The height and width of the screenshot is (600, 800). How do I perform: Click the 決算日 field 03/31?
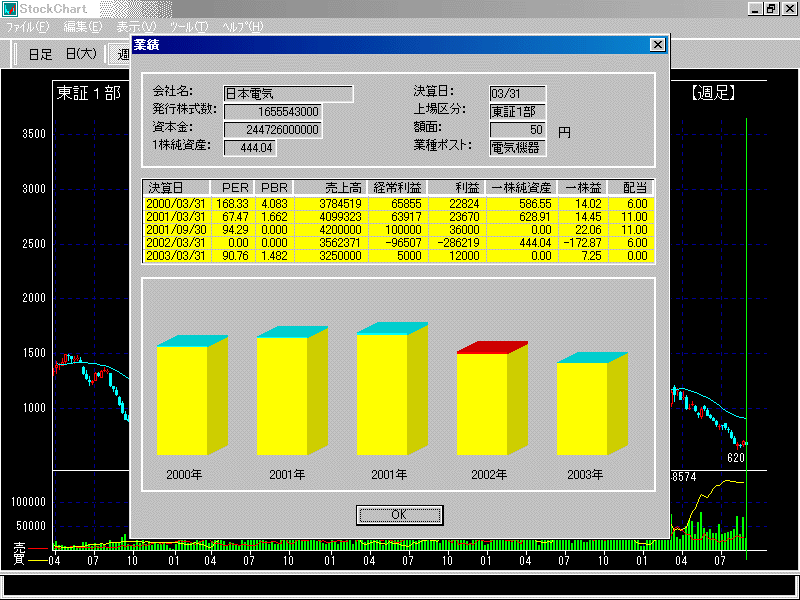tap(518, 94)
